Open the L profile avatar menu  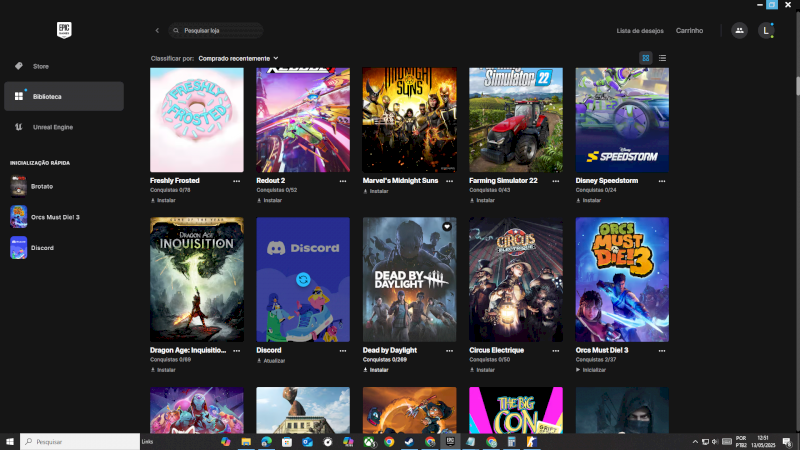(766, 31)
